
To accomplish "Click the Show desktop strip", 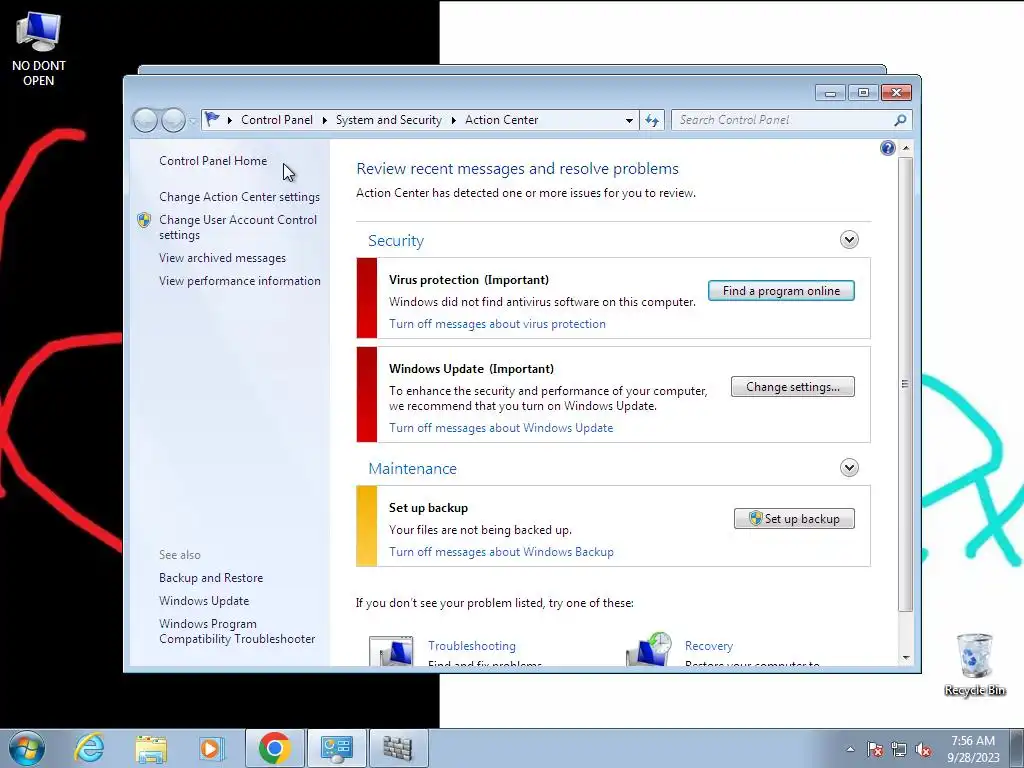I will click(x=1017, y=748).
